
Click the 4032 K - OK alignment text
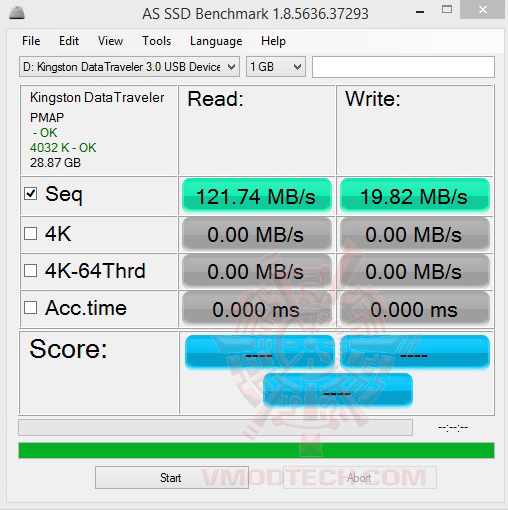[63, 148]
